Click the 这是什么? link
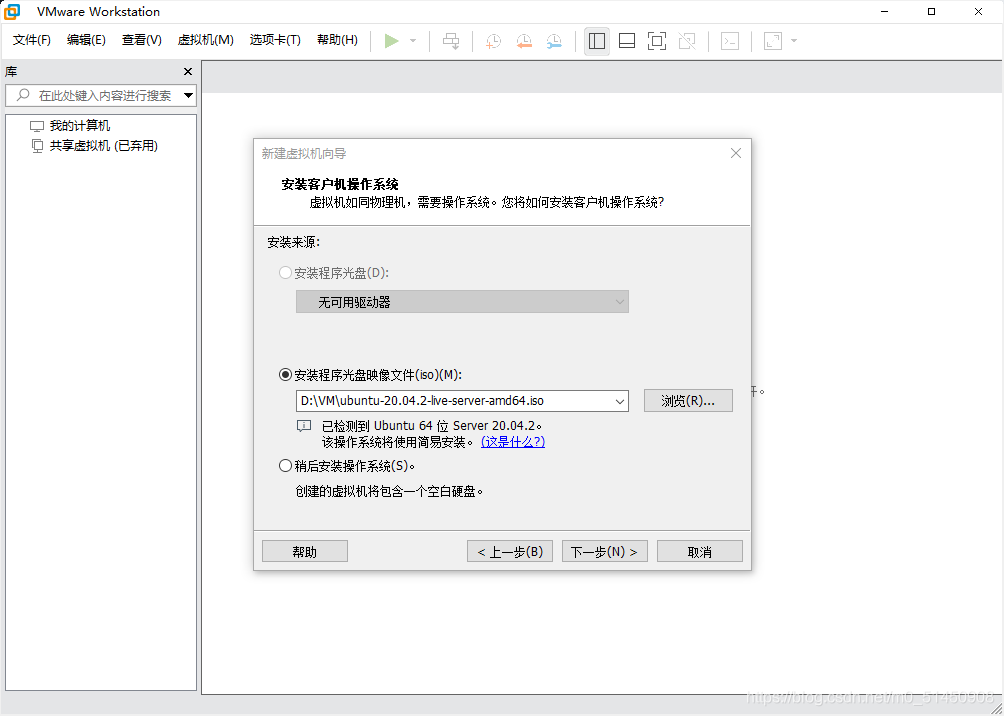Image resolution: width=1004 pixels, height=716 pixels. pyautogui.click(x=513, y=442)
